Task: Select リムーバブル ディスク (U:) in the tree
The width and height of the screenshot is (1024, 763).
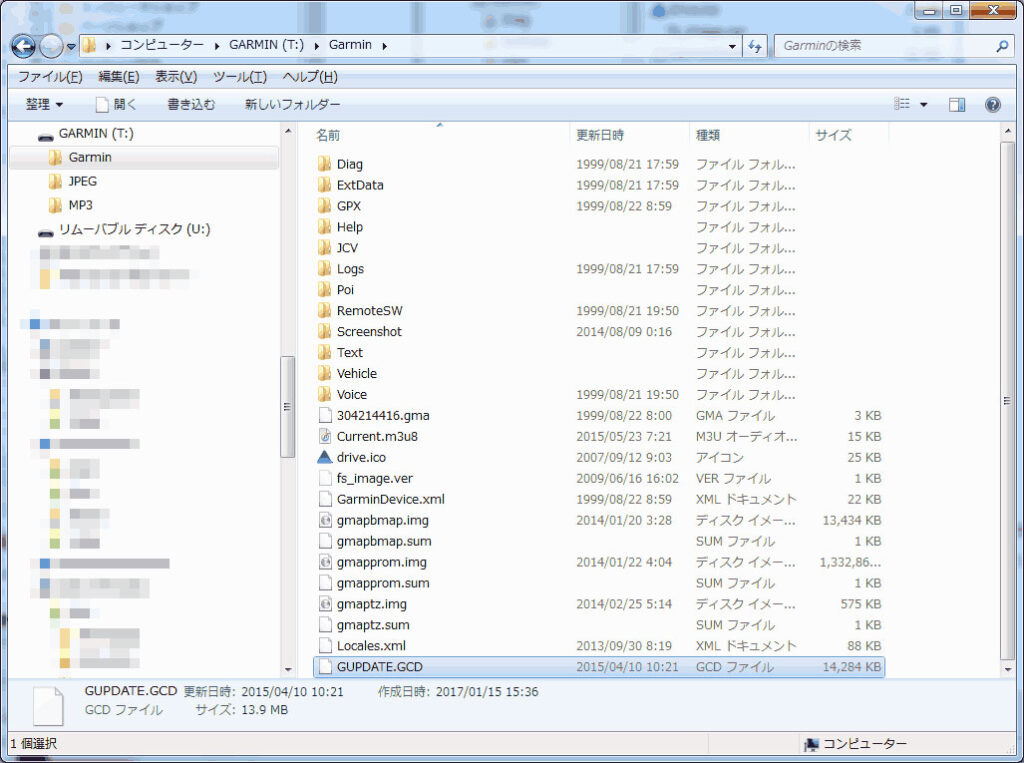Action: [x=134, y=229]
